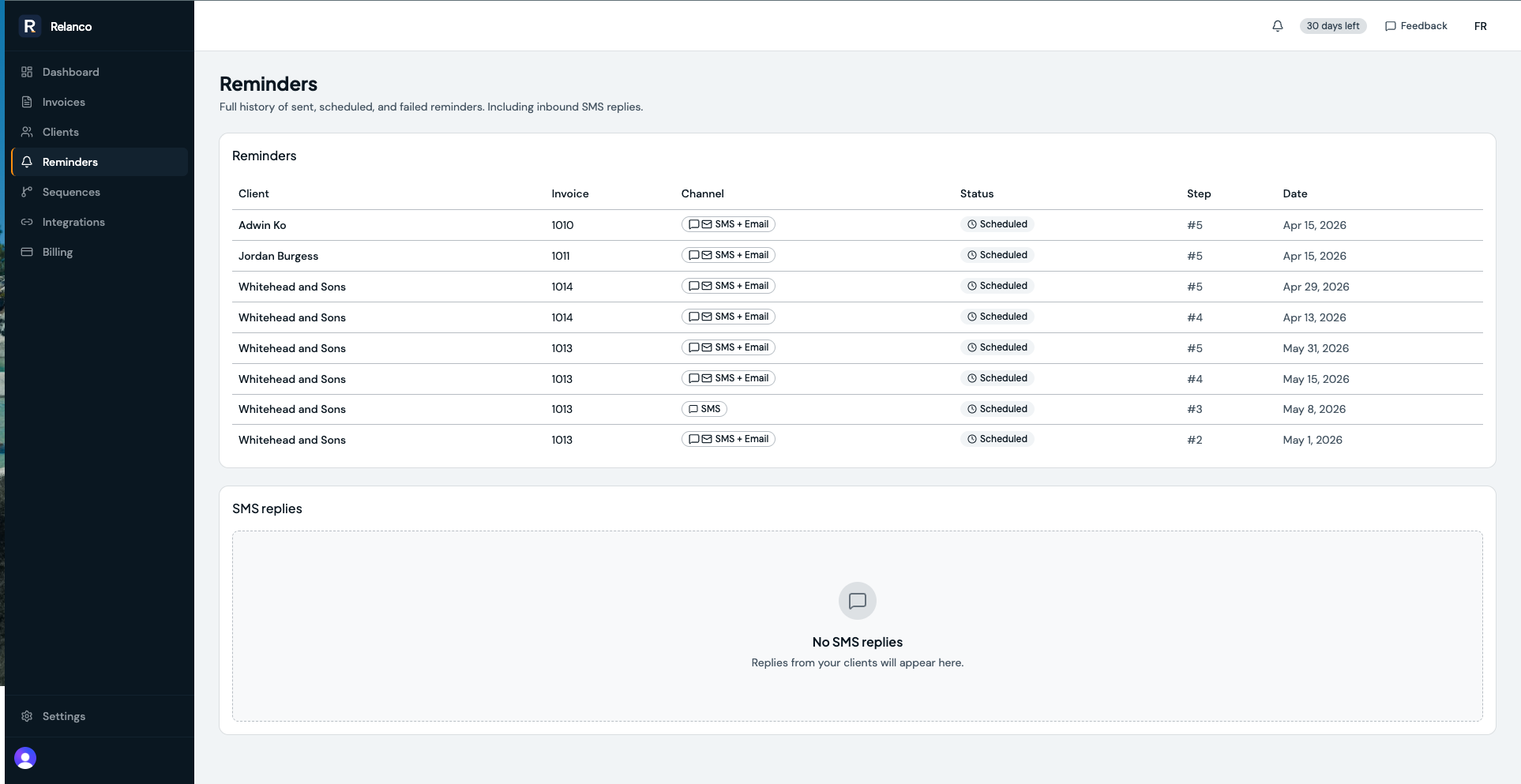The image size is (1521, 784).
Task: Click the Client column header
Action: click(x=253, y=193)
